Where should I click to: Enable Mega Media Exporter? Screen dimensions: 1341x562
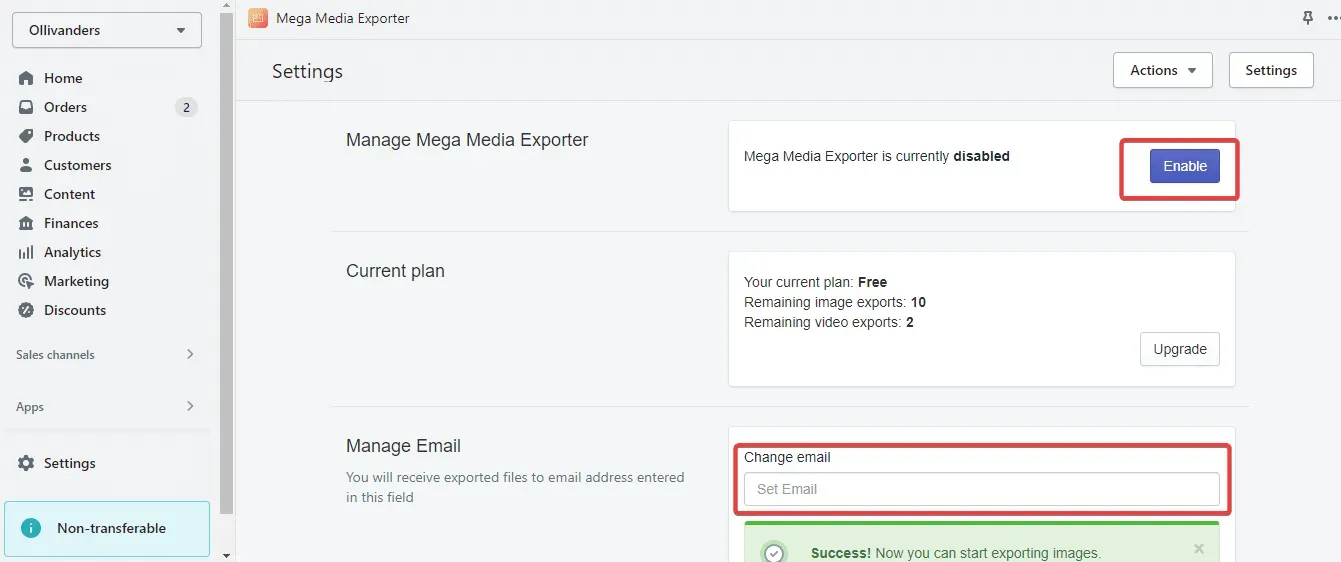[1185, 166]
